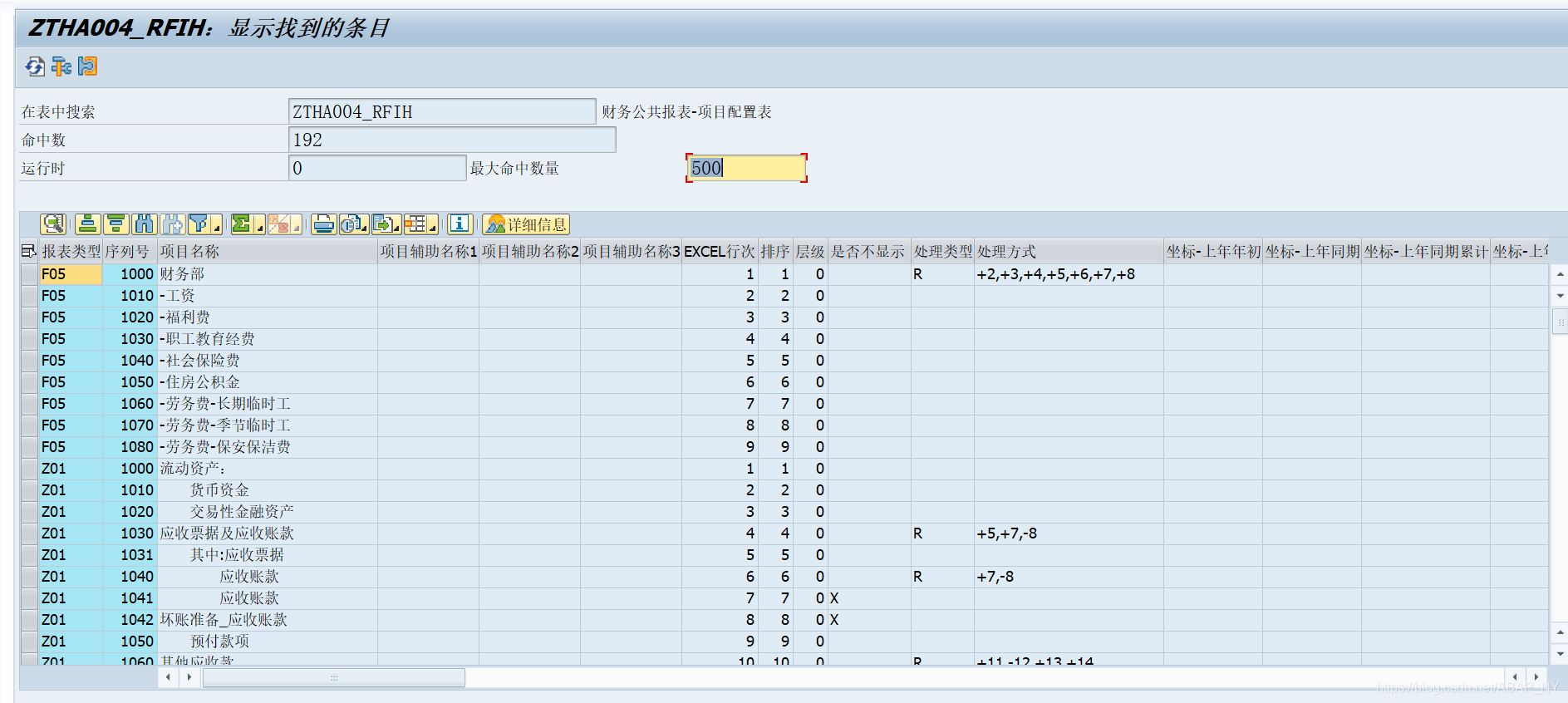
Task: Click the cell '+2,+3,+4,+5,+6,+7,+8'
Action: point(1069,274)
